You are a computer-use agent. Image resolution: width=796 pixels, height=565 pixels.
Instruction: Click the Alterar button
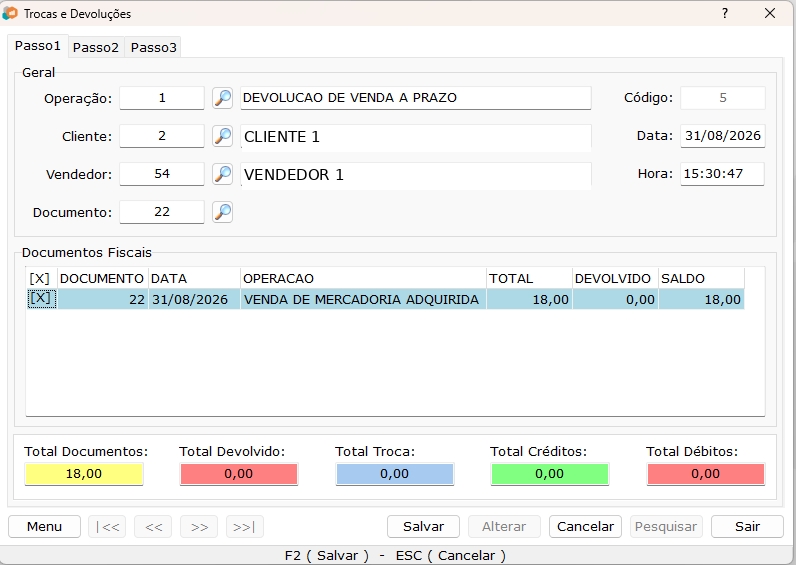(504, 526)
